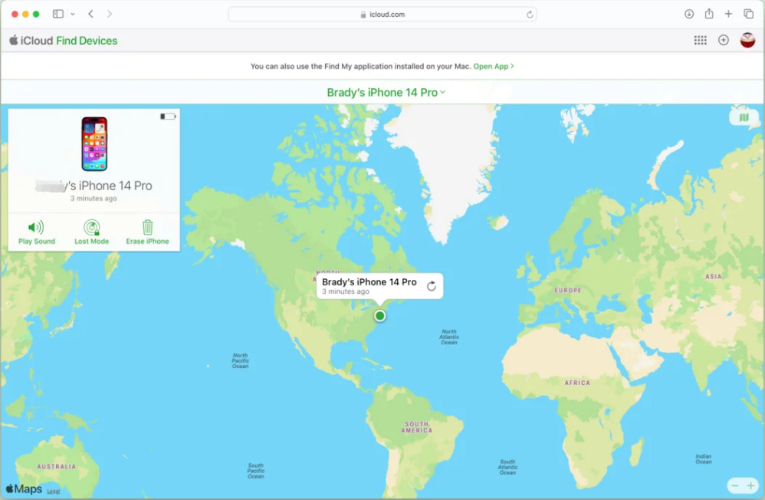The image size is (765, 500).
Task: Navigate forward in Safari
Action: coord(109,14)
